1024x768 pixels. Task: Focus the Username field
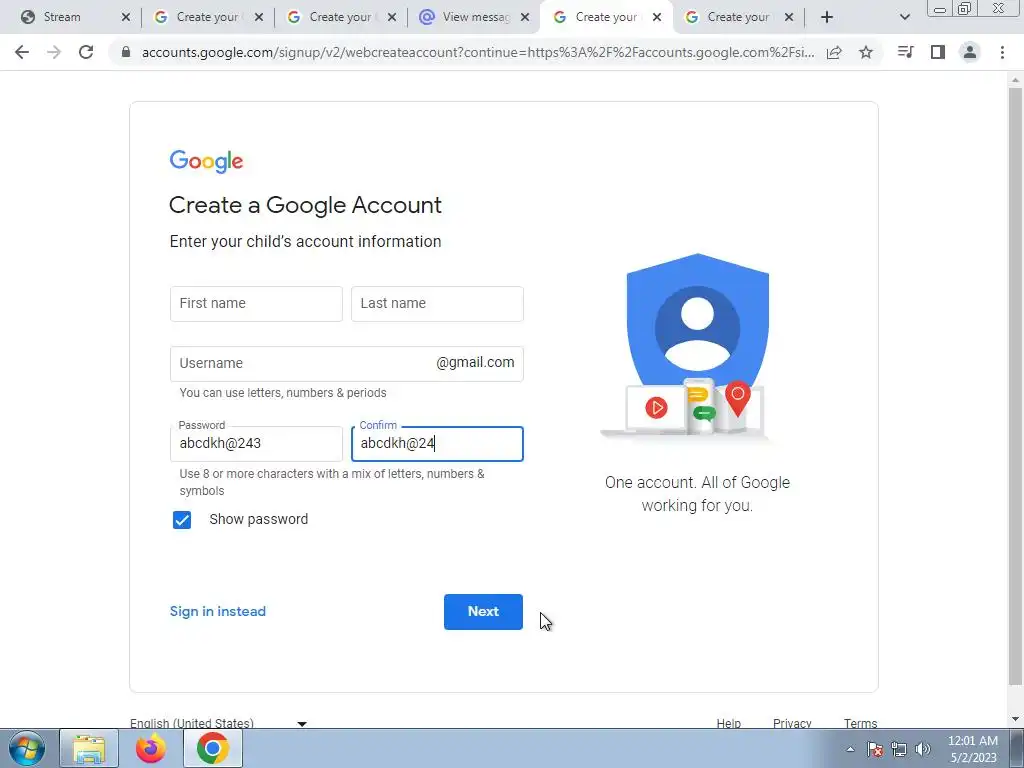pos(347,364)
